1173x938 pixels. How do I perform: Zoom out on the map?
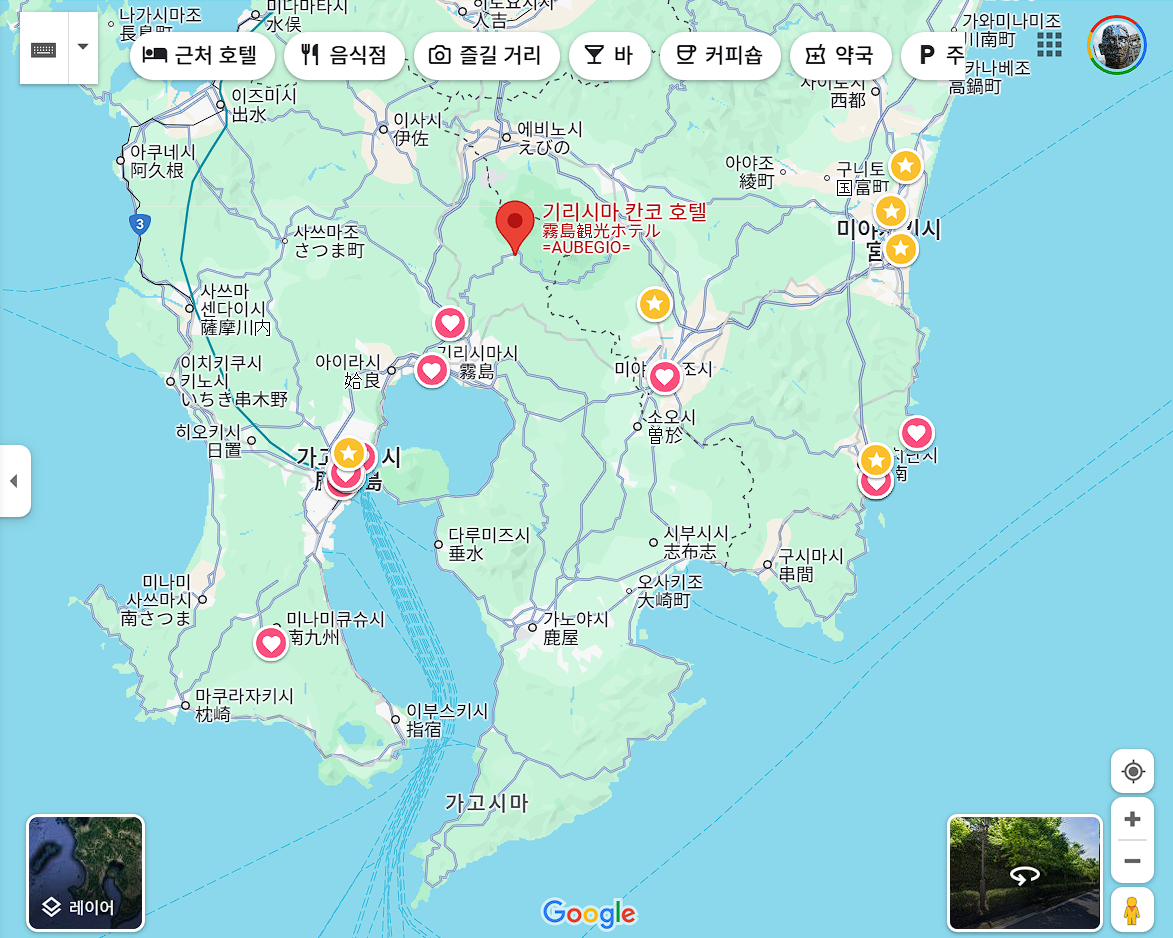1133,861
